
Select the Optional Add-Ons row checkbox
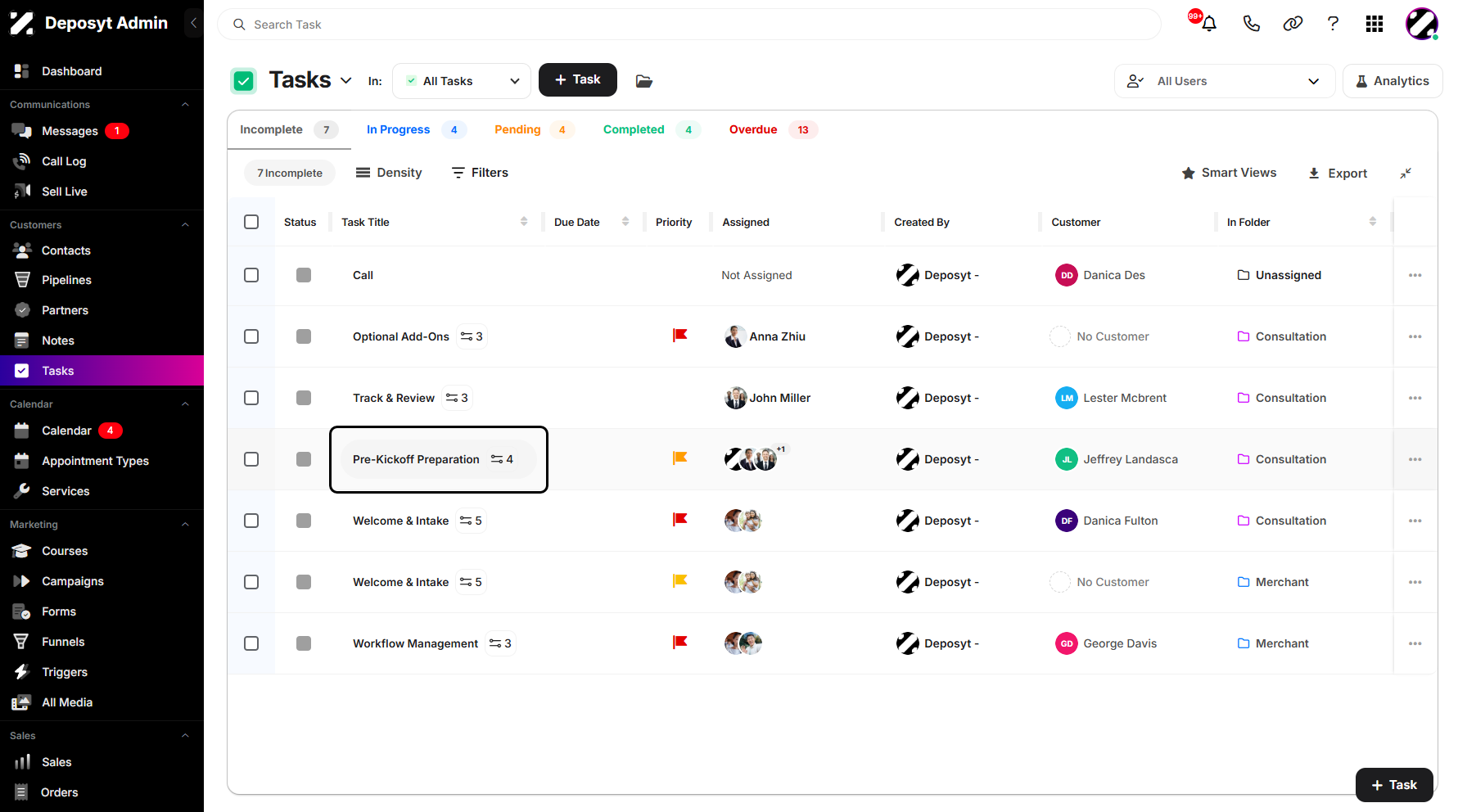[251, 336]
